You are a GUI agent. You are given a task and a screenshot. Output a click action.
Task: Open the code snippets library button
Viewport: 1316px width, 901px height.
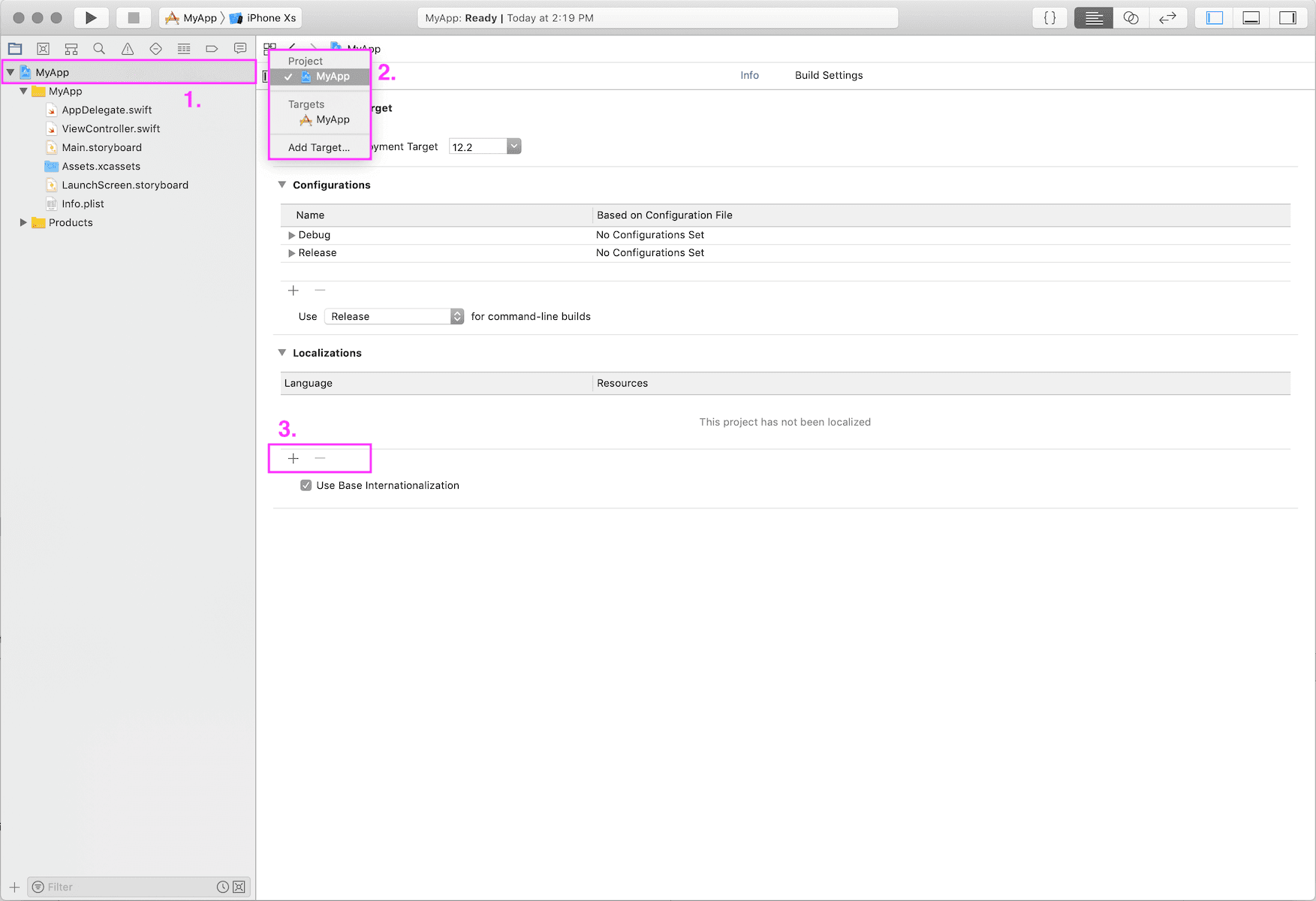click(1049, 18)
